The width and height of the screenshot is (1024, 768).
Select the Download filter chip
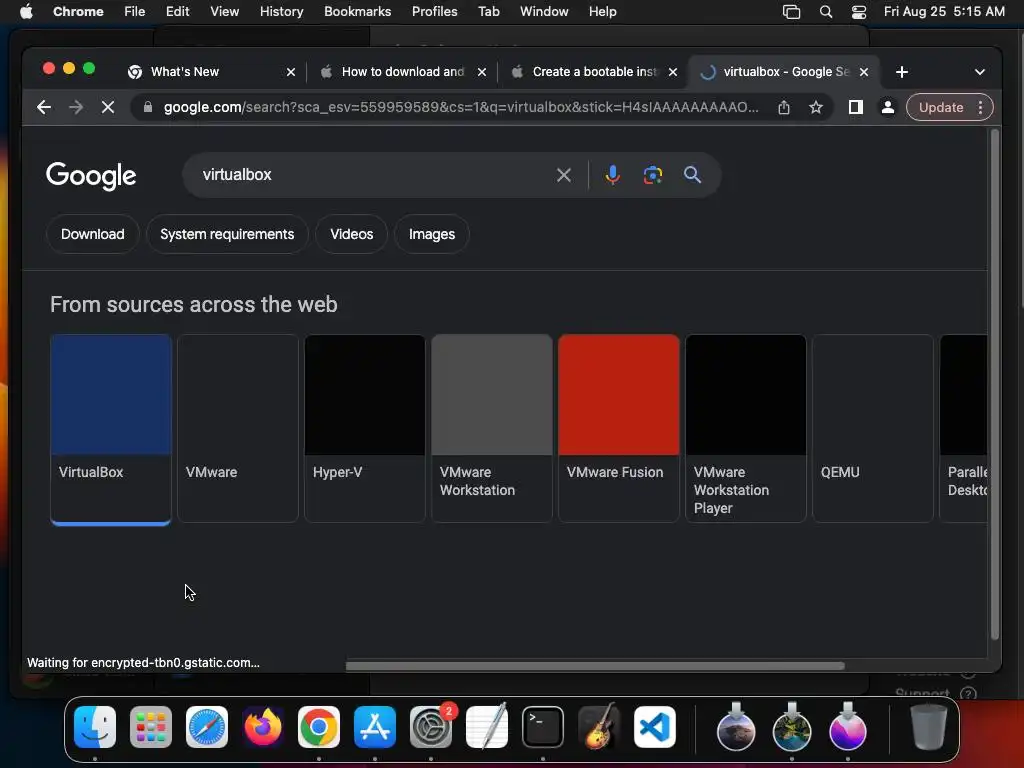tap(92, 234)
